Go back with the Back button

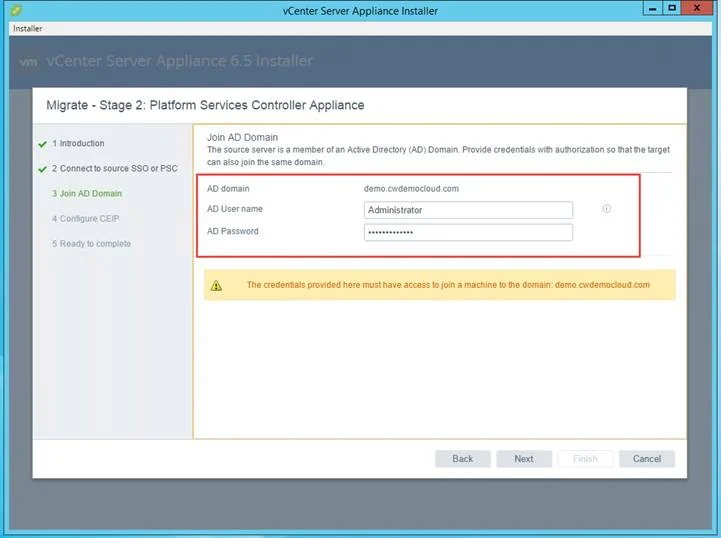point(463,459)
